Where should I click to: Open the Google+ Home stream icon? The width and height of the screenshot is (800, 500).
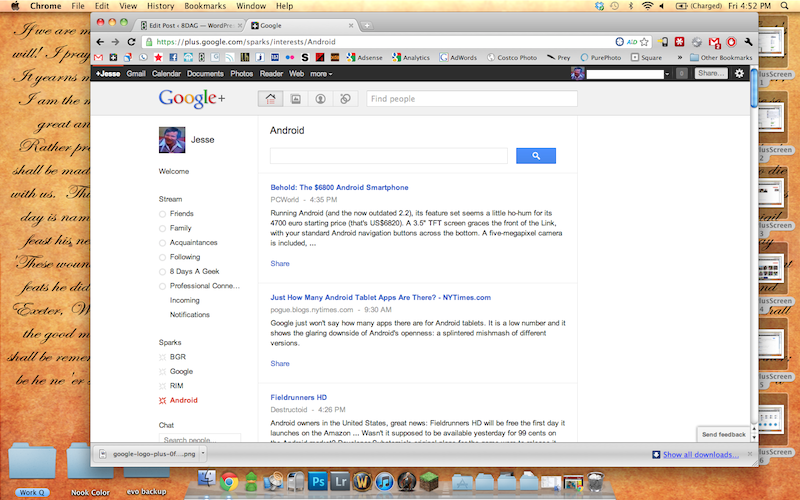point(270,99)
